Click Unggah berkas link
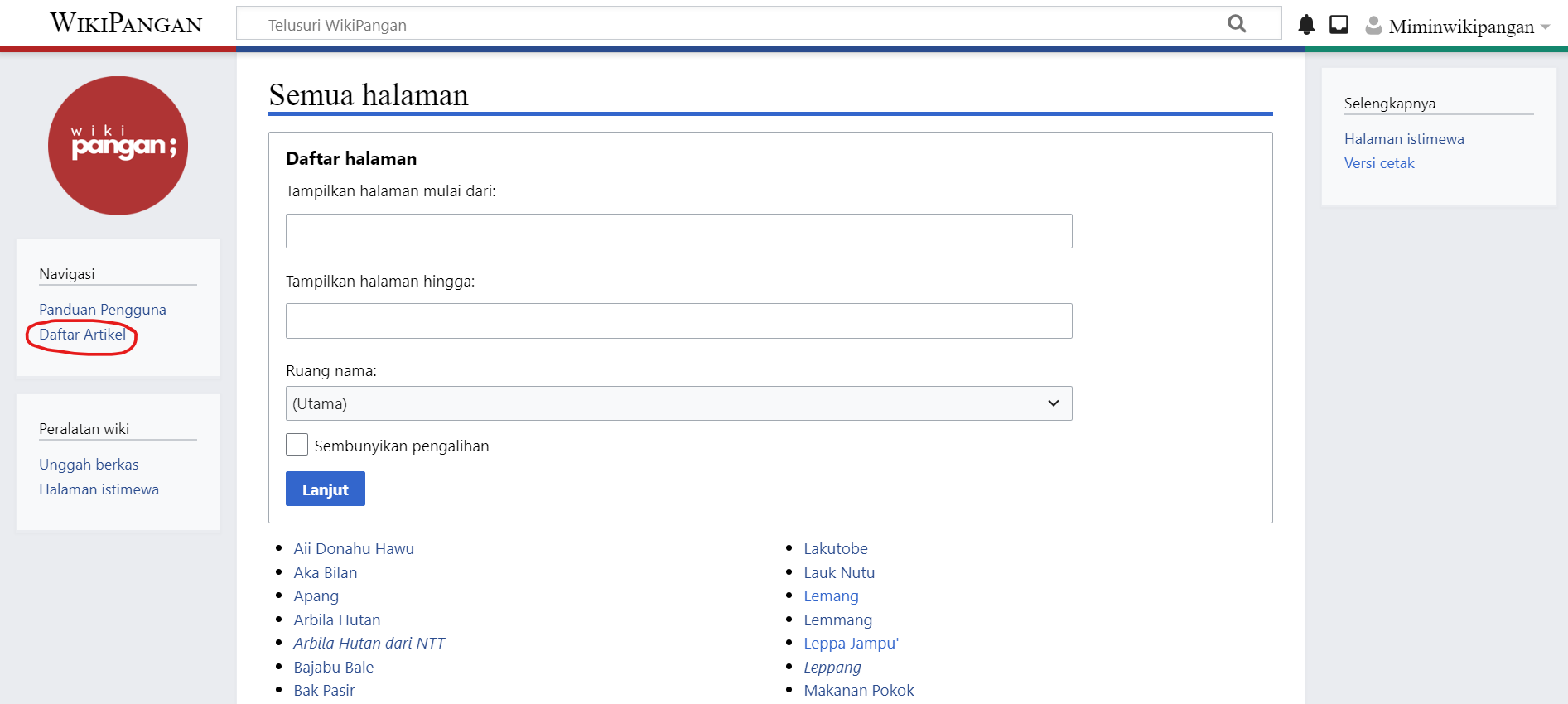Image resolution: width=1568 pixels, height=704 pixels. click(89, 465)
